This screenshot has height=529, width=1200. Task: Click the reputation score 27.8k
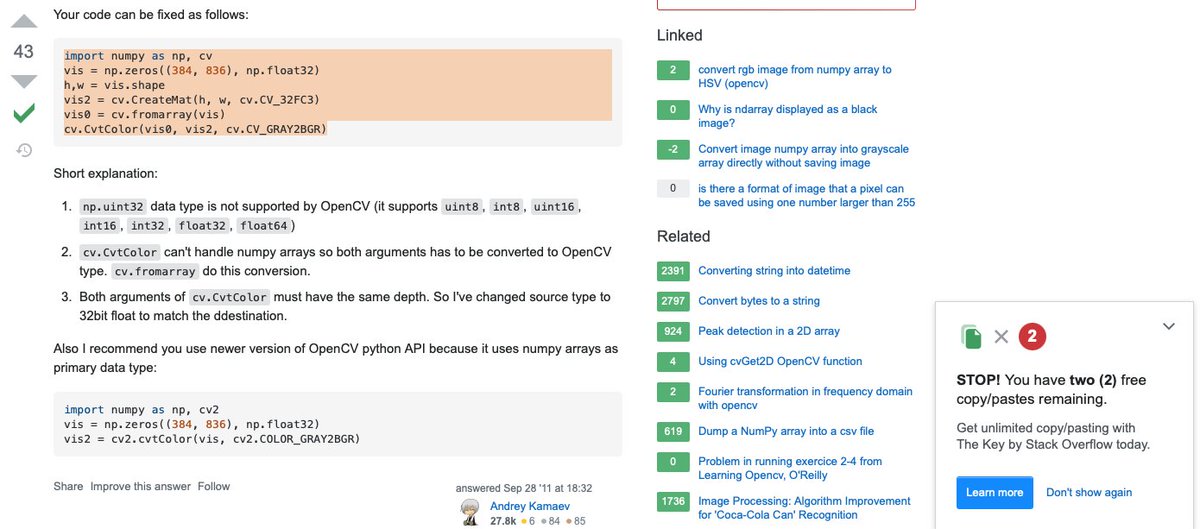tap(503, 521)
